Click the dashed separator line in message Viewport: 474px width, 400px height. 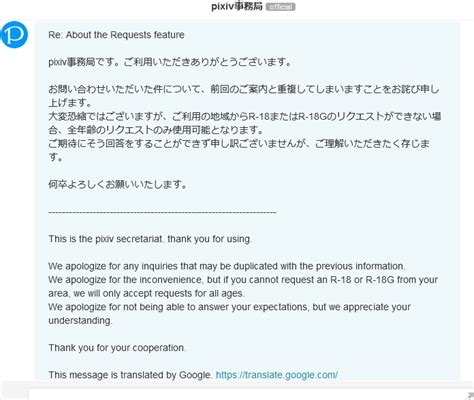tap(162, 212)
